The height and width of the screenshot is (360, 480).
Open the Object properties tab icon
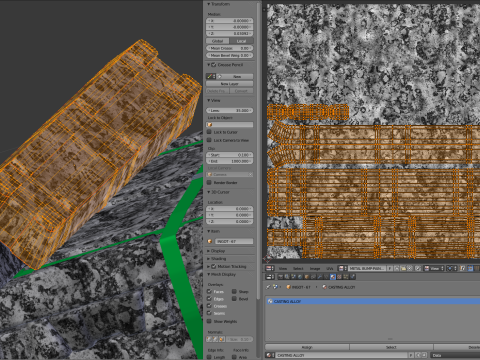pos(307,277)
